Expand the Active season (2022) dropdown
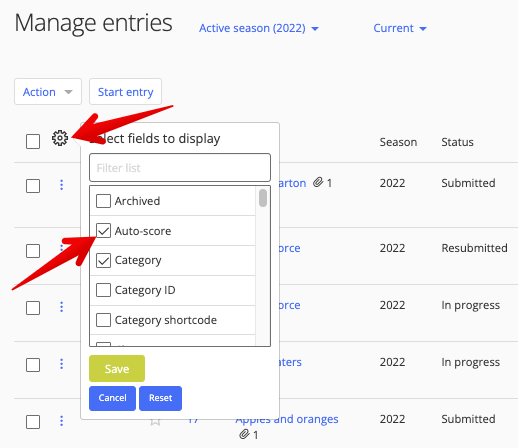The width and height of the screenshot is (518, 448). pos(259,28)
